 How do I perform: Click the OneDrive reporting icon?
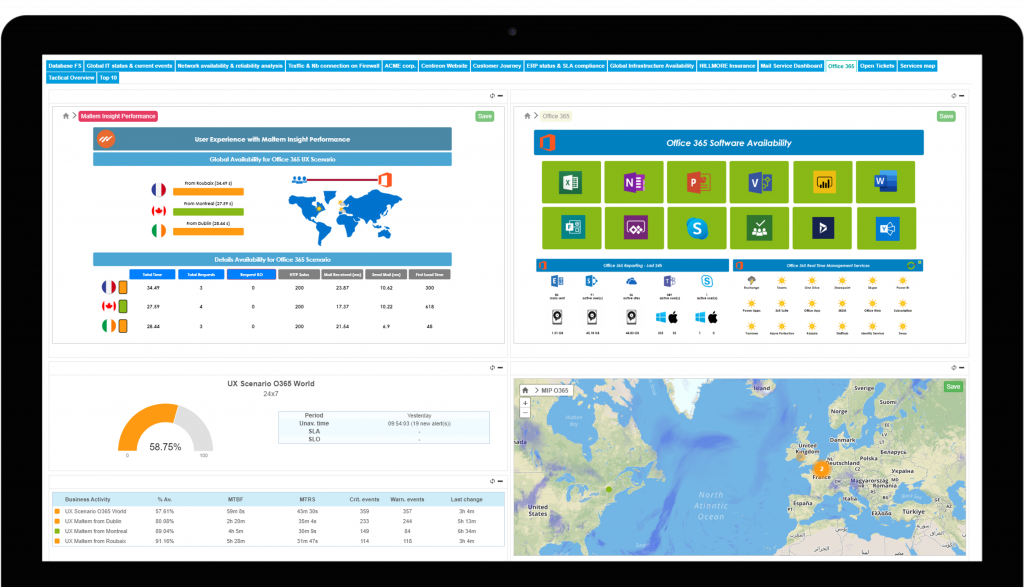click(x=631, y=281)
